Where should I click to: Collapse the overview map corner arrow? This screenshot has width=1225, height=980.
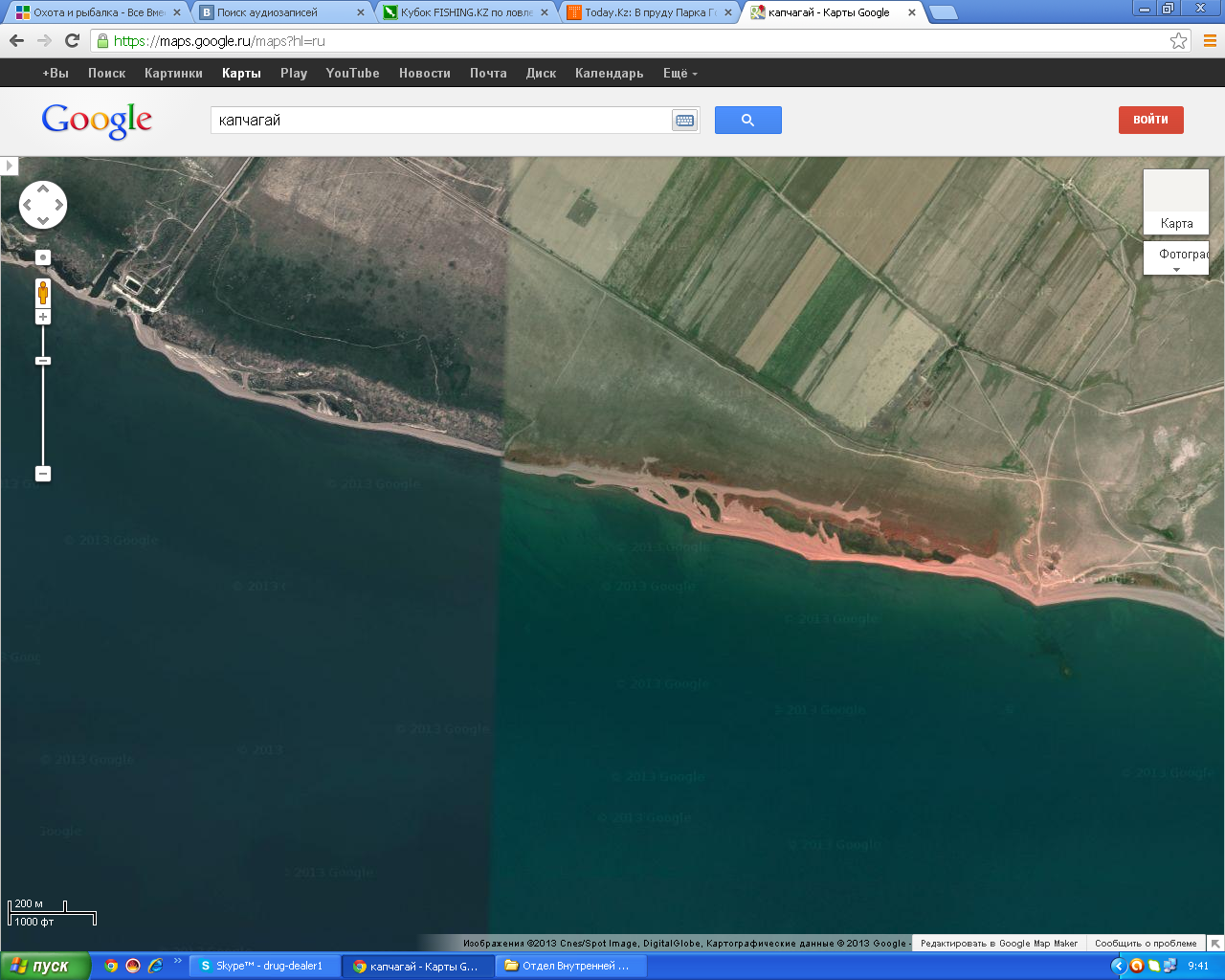1214,944
